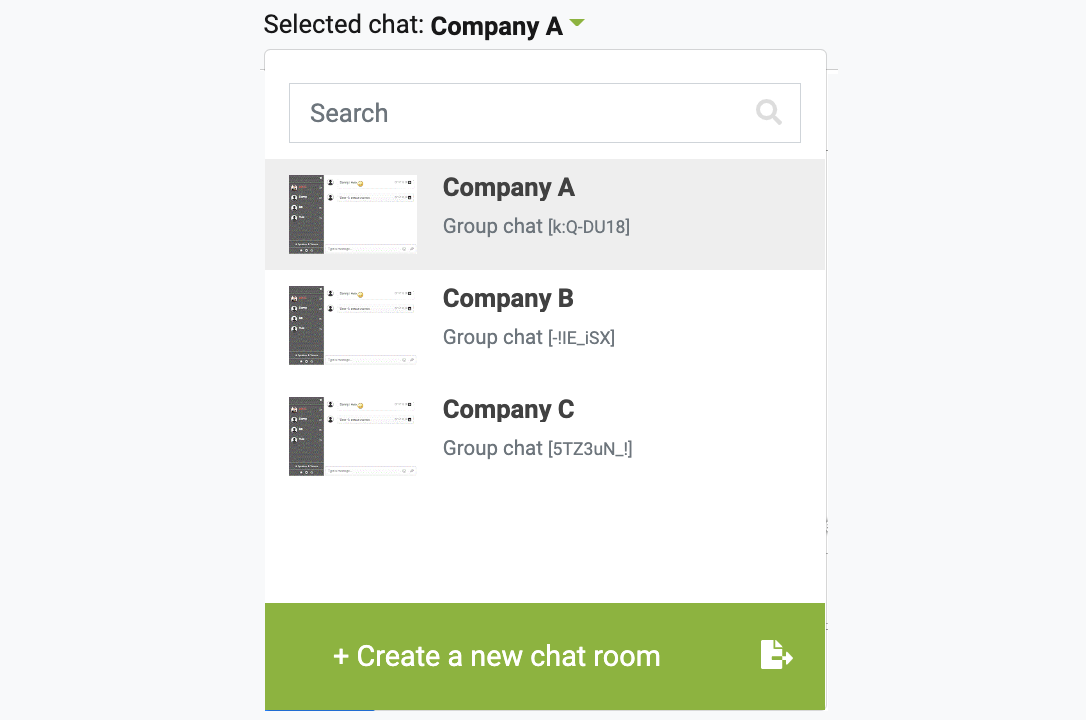Open the Company A chat preview thumbnail
Screen dimensions: 1086x720
tap(352, 214)
